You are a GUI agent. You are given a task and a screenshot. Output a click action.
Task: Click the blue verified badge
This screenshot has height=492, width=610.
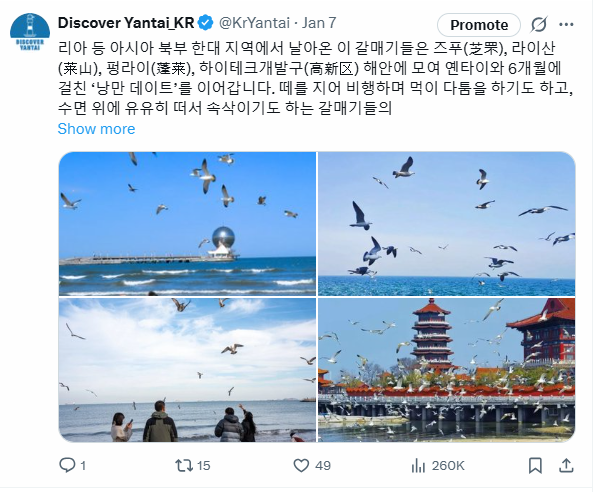click(x=206, y=23)
